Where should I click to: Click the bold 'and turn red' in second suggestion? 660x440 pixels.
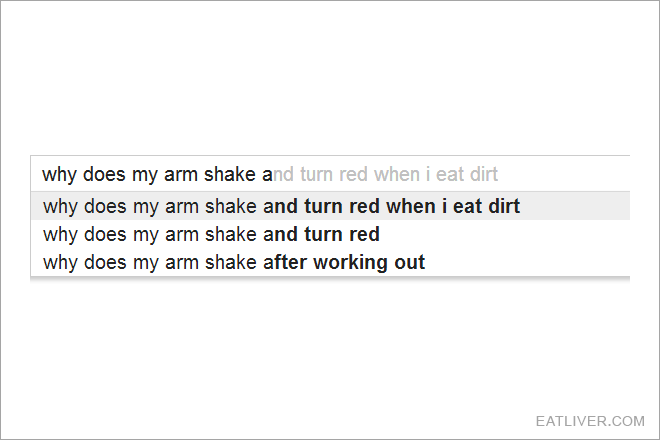321,234
